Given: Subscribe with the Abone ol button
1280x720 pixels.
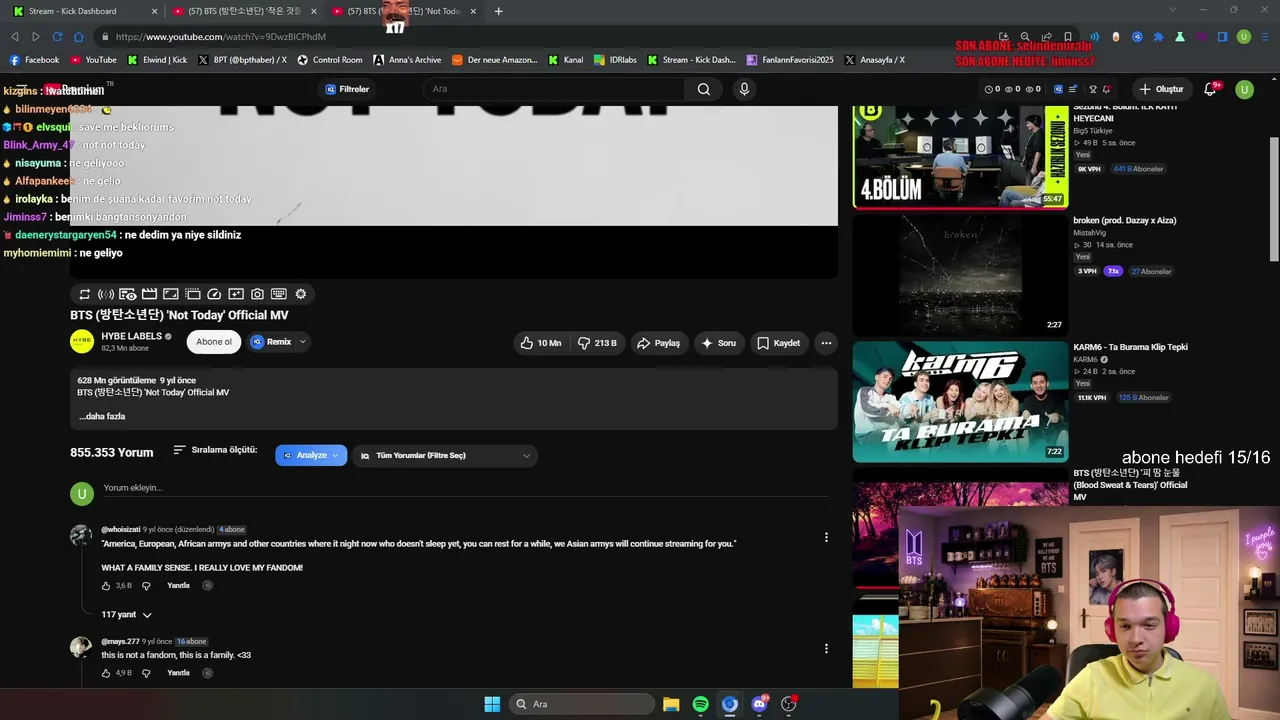Looking at the screenshot, I should point(214,342).
